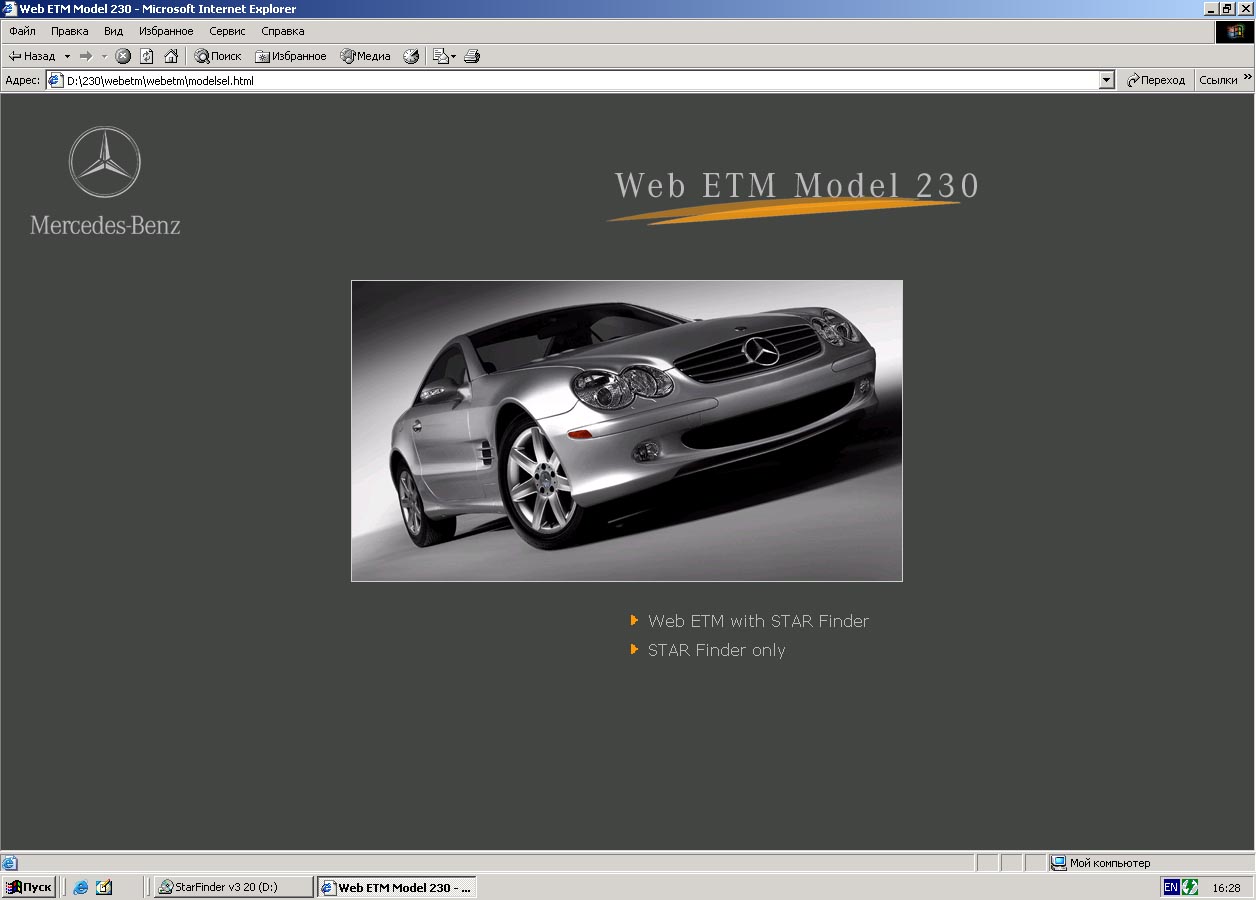This screenshot has height=900, width=1256.
Task: Click the Print icon in the toolbar
Action: click(472, 56)
